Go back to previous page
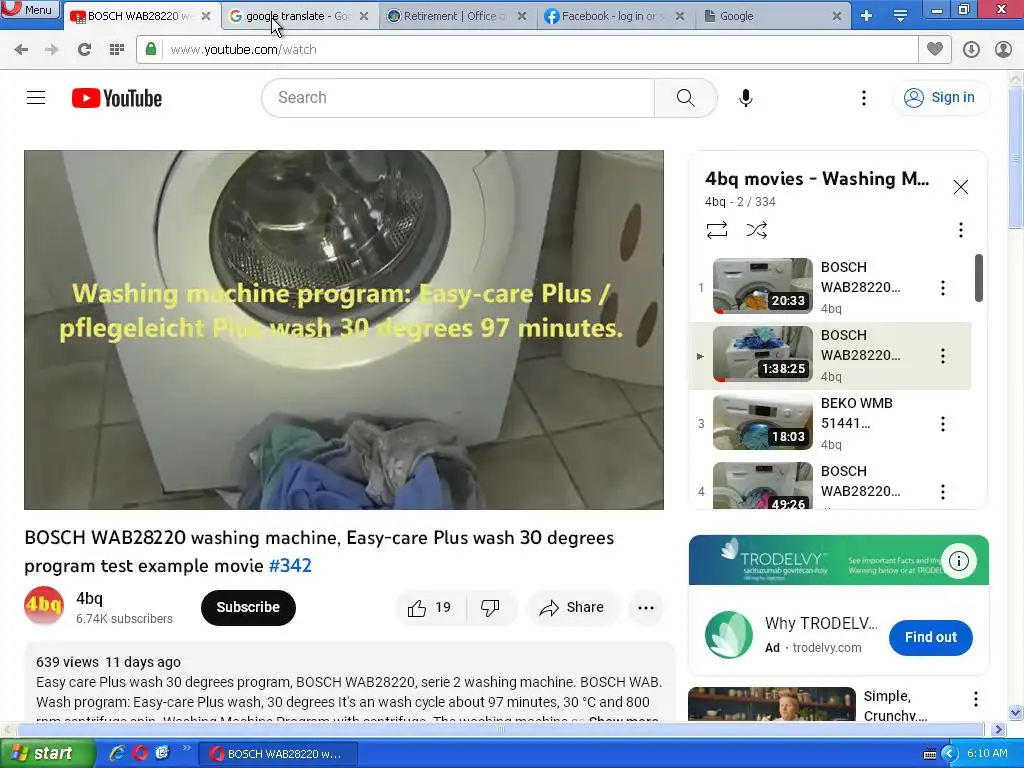This screenshot has height=768, width=1024. tap(21, 49)
